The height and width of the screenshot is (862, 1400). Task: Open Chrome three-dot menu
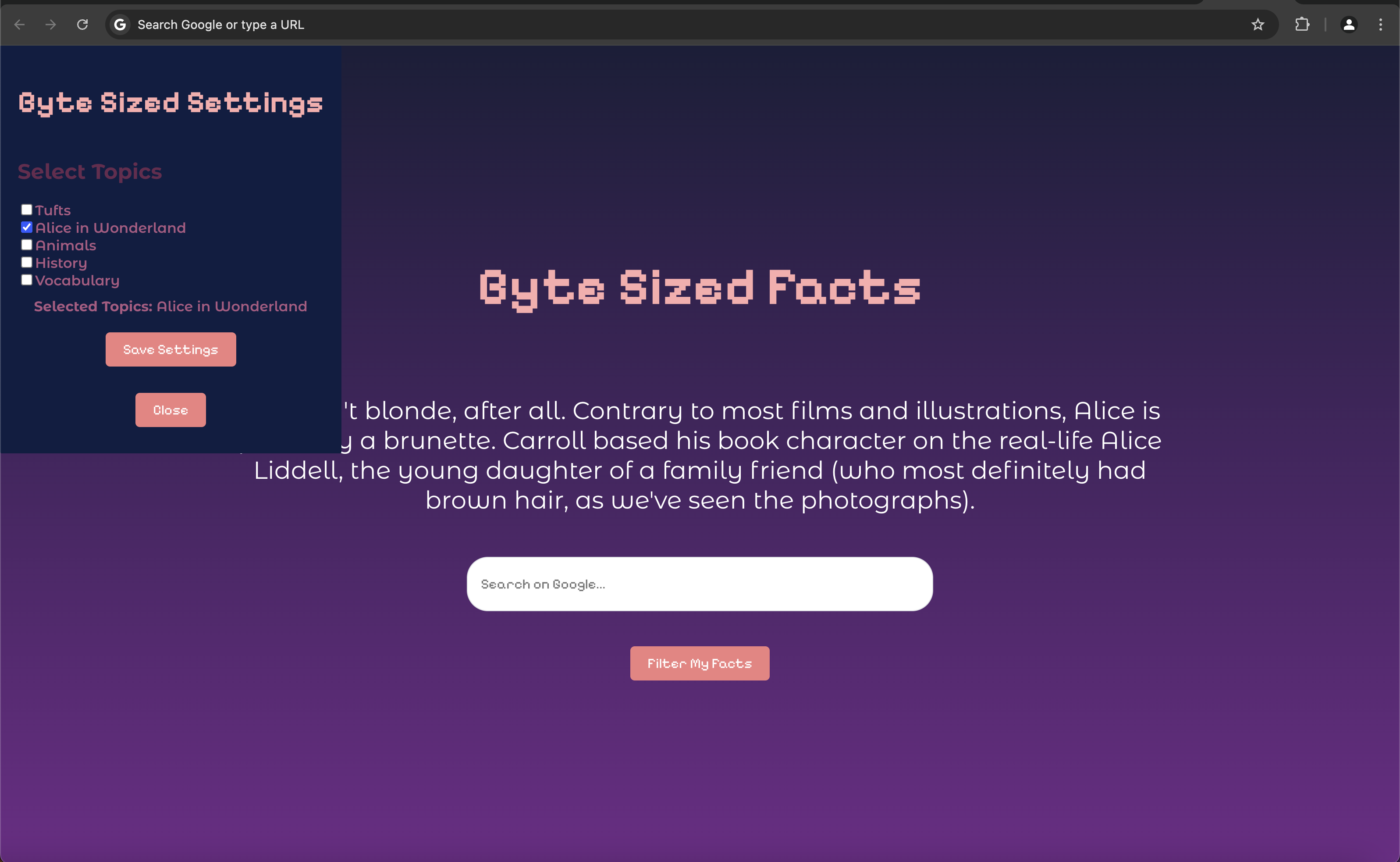(1381, 25)
